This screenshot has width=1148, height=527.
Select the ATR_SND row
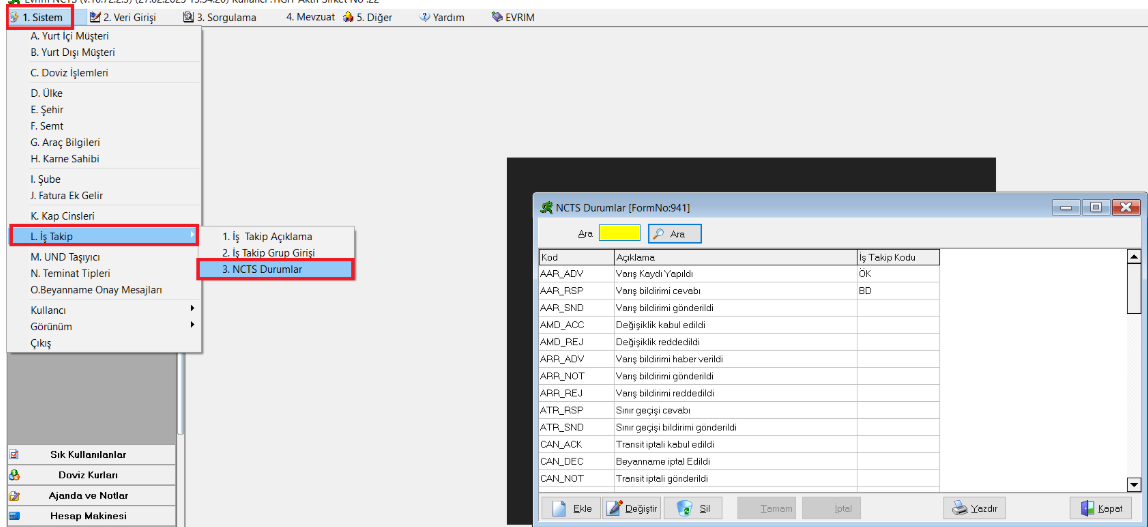click(x=739, y=427)
